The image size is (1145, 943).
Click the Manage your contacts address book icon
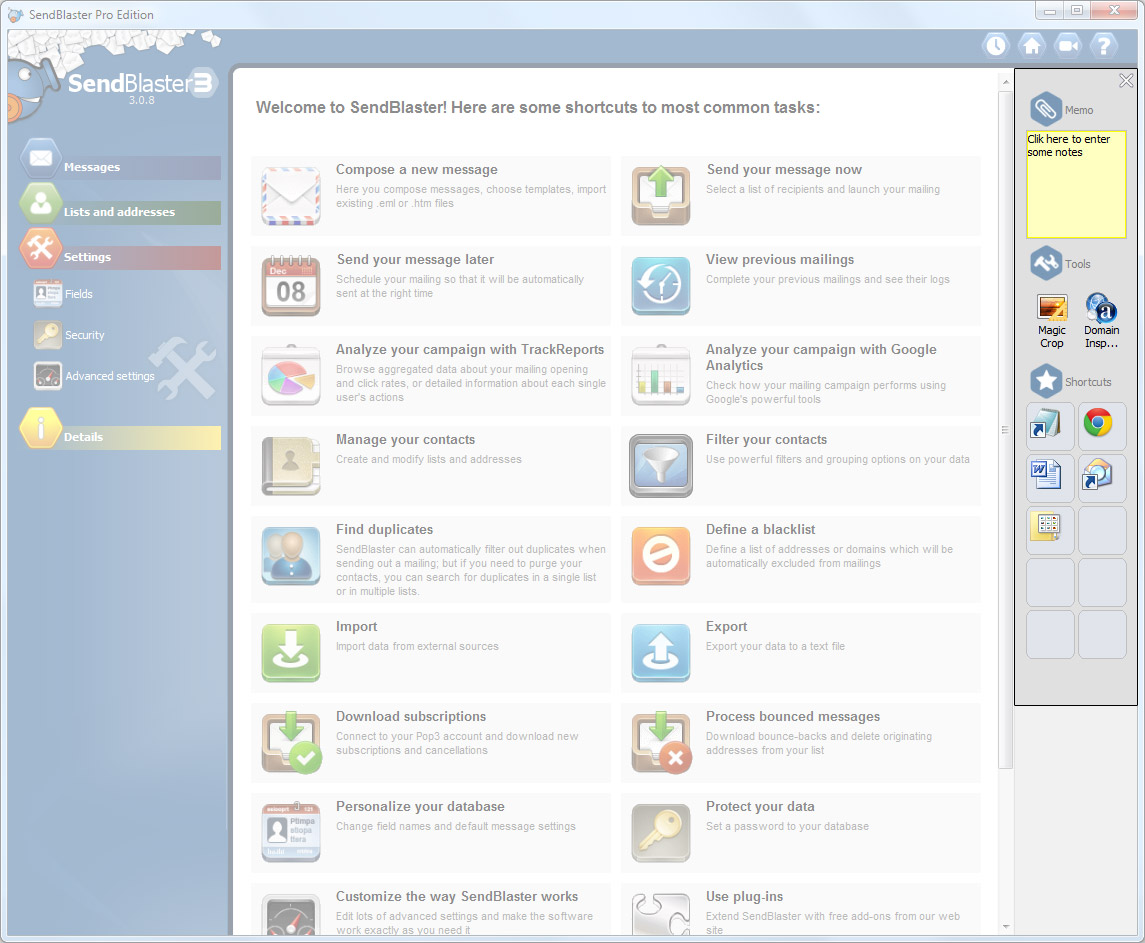click(x=291, y=465)
